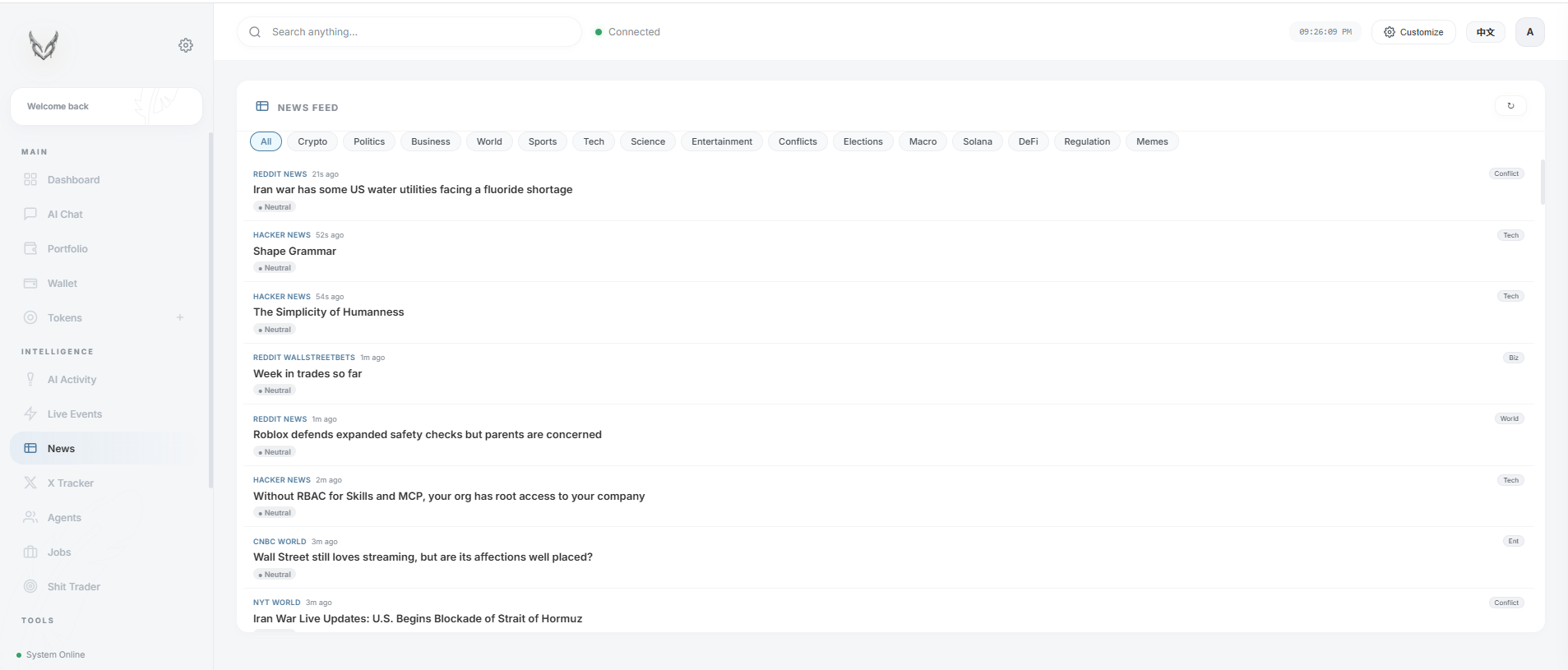The width and height of the screenshot is (1568, 670).
Task: Open Without RBAC for Skills article
Action: pos(449,496)
